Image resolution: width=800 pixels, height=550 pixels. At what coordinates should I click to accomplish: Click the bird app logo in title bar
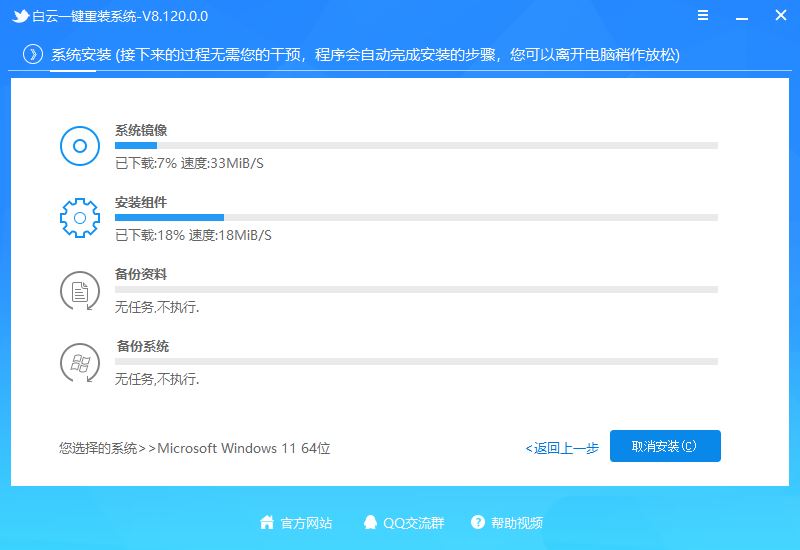point(20,17)
